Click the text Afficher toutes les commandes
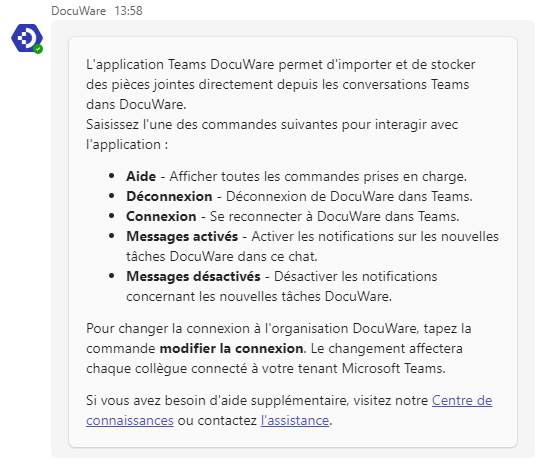This screenshot has height=472, width=559. pyautogui.click(x=266, y=176)
